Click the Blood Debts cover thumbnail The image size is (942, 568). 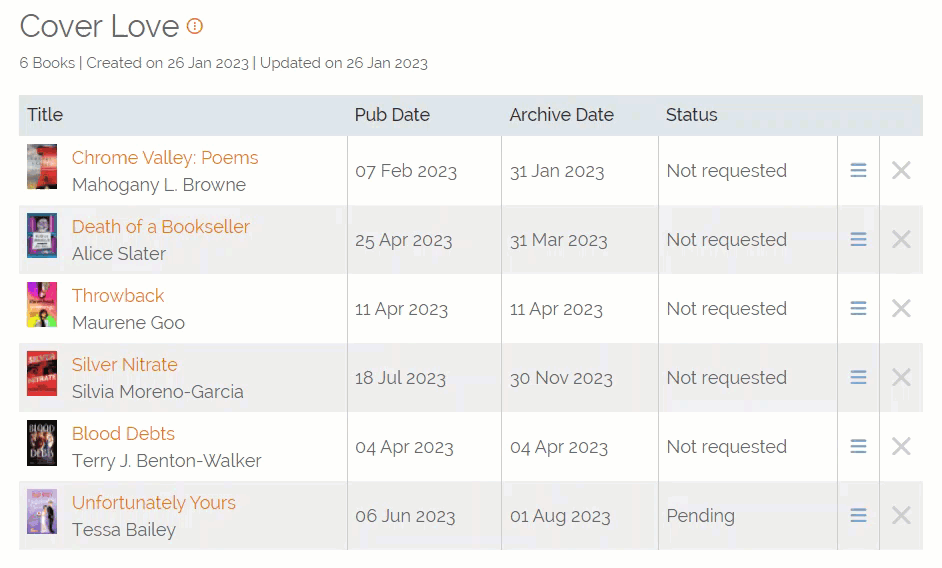42,443
